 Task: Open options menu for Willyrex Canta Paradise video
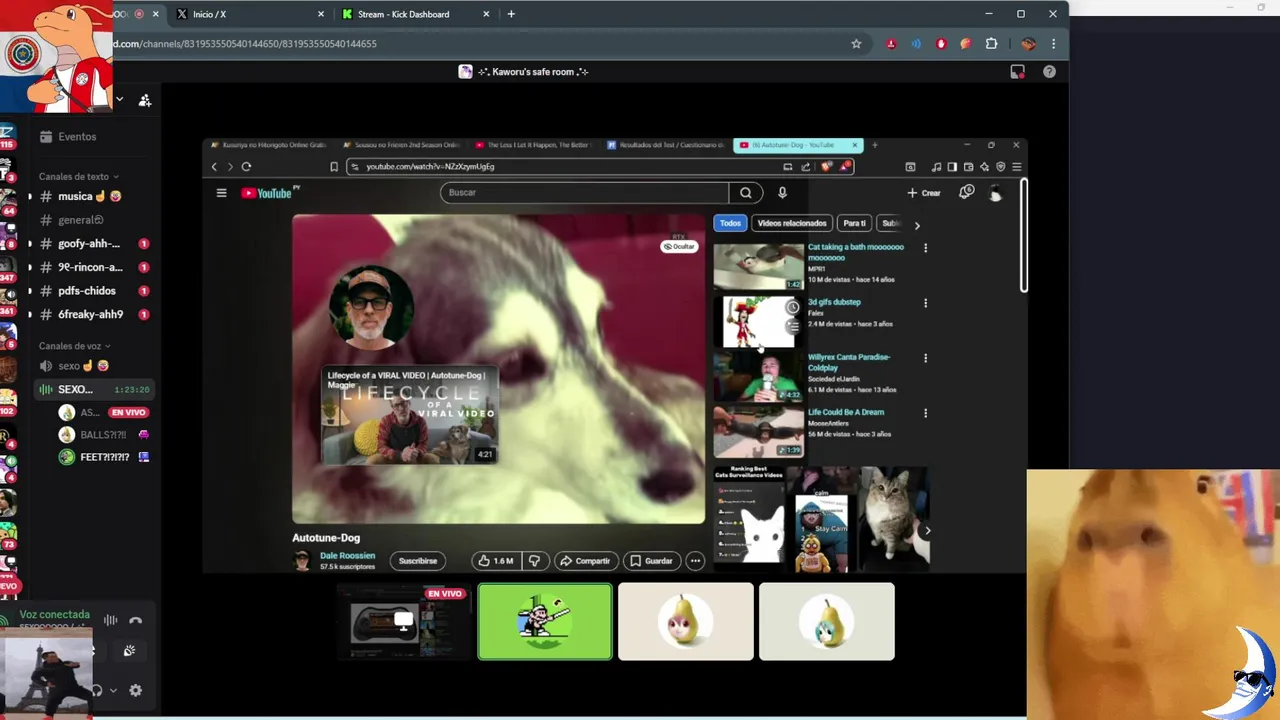point(925,358)
